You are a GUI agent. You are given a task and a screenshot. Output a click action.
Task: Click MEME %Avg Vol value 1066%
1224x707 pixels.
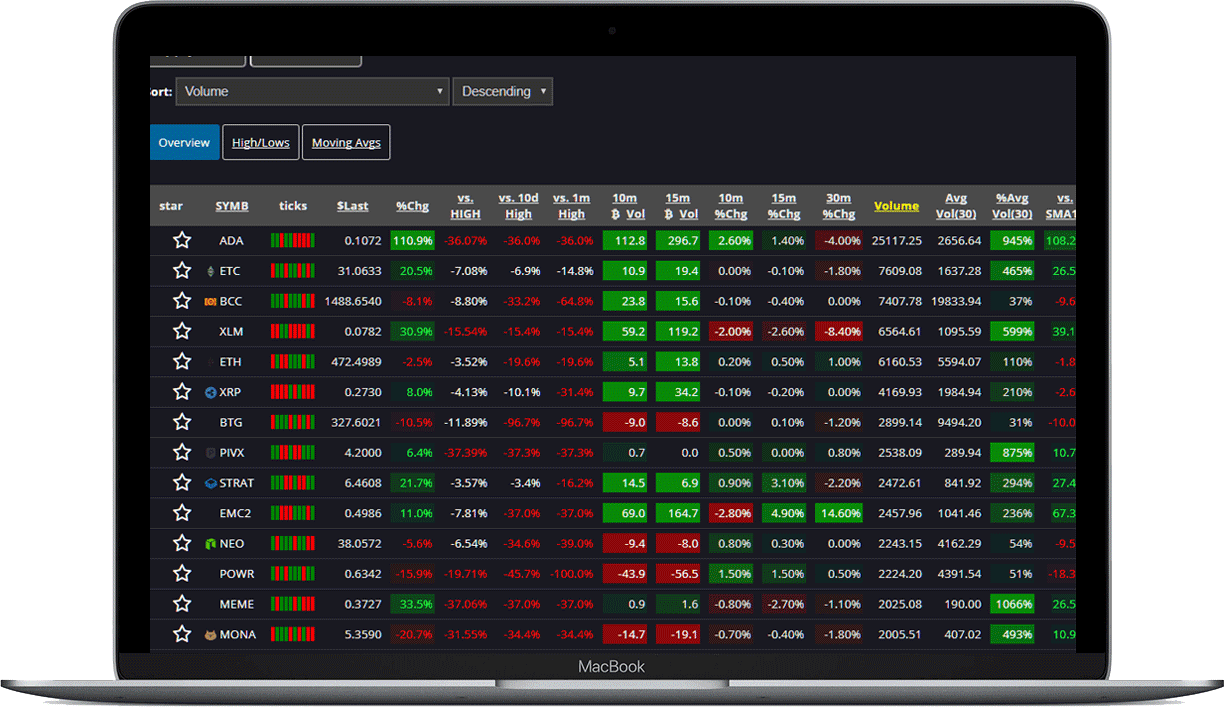tap(1013, 604)
